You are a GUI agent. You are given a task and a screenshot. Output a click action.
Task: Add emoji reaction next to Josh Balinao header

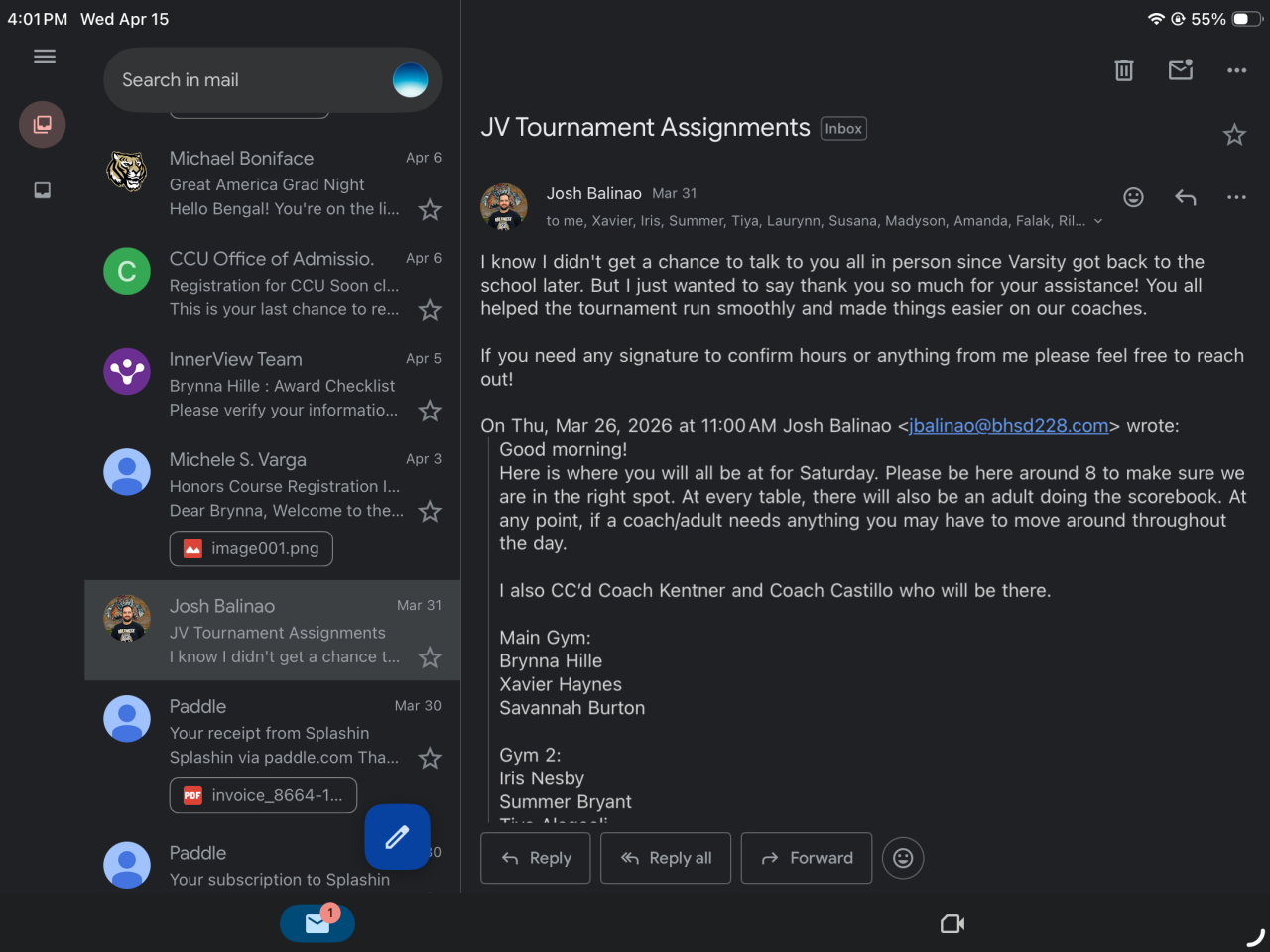[x=1134, y=197]
